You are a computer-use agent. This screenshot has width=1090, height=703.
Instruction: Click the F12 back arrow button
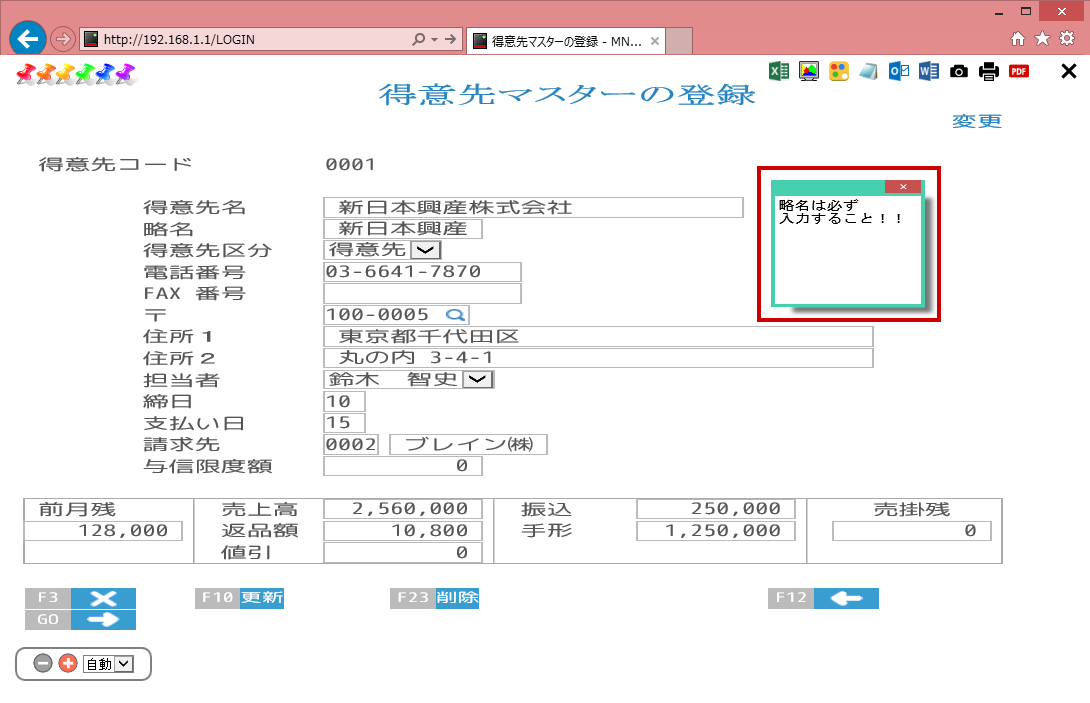(x=846, y=598)
